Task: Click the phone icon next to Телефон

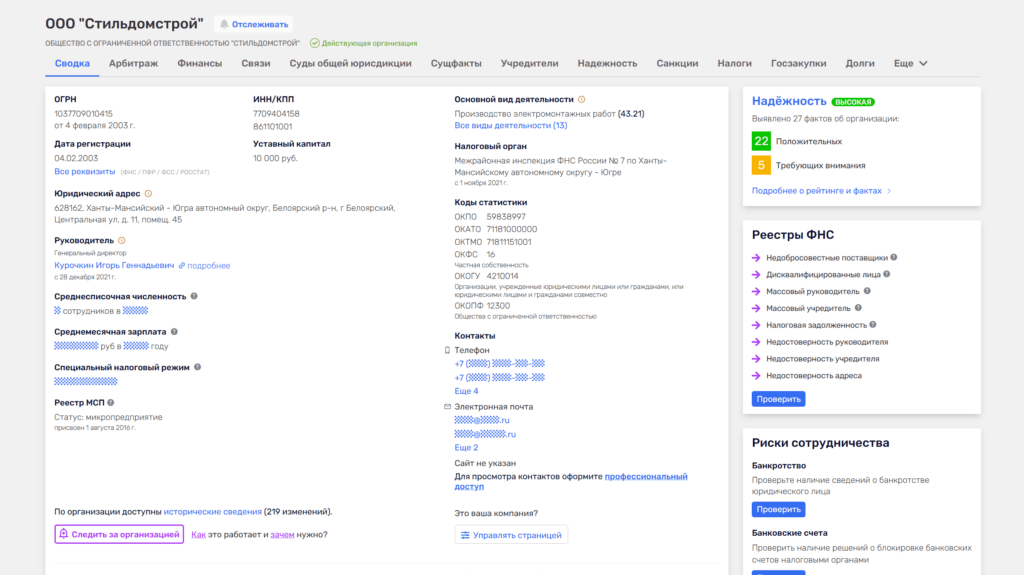Action: [447, 350]
